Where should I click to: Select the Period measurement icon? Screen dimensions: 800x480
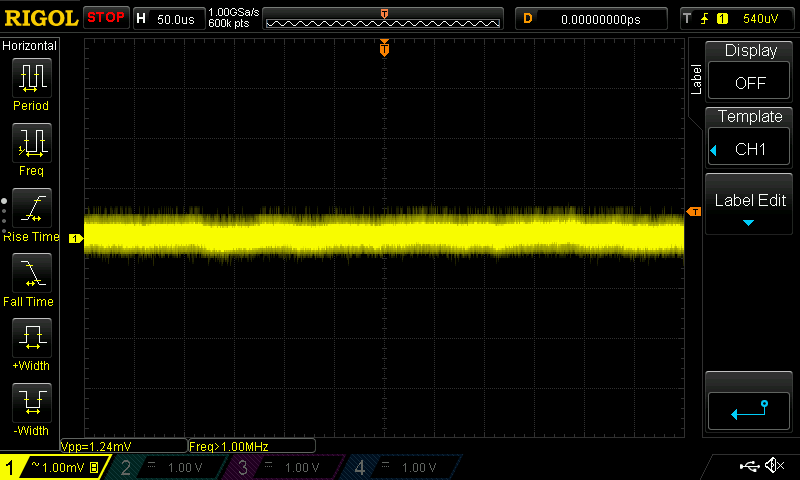(32, 78)
